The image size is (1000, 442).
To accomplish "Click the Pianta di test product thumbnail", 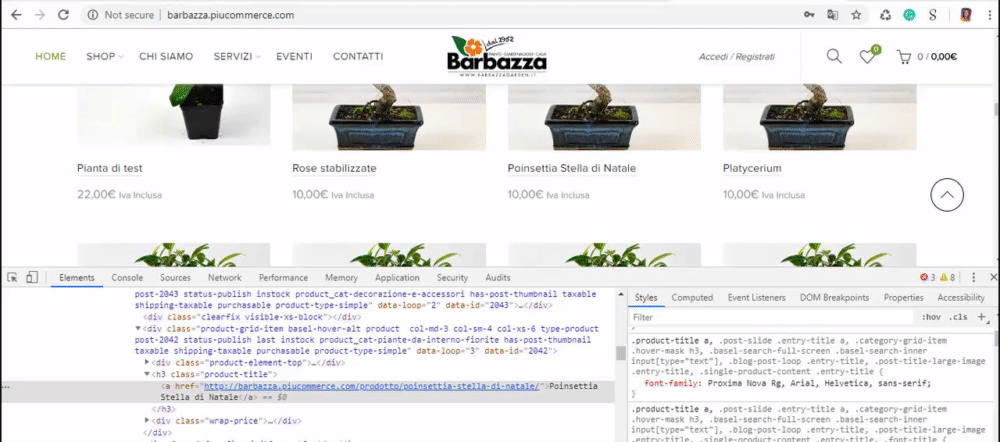I will coord(174,114).
